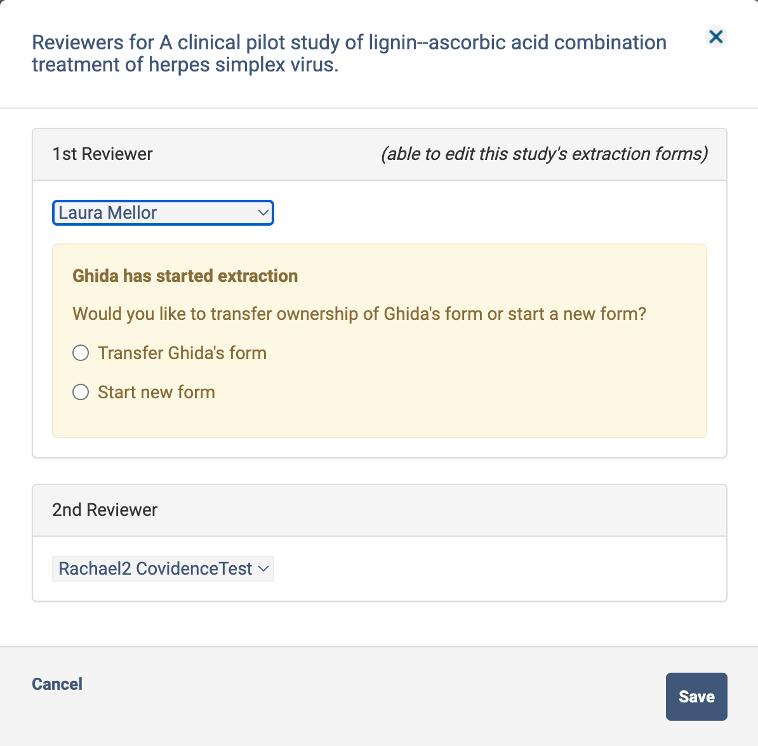Image resolution: width=758 pixels, height=746 pixels.
Task: Close the reviewers dialog with the X icon
Action: pyautogui.click(x=716, y=37)
